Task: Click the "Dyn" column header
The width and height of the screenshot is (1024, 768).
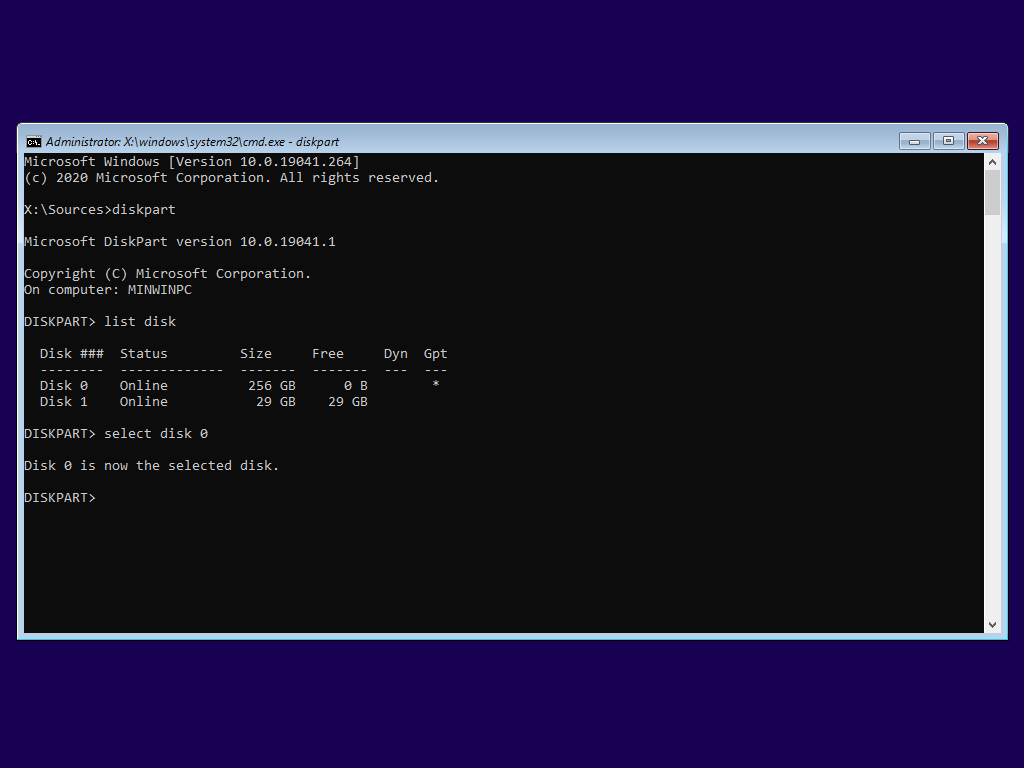Action: [396, 353]
